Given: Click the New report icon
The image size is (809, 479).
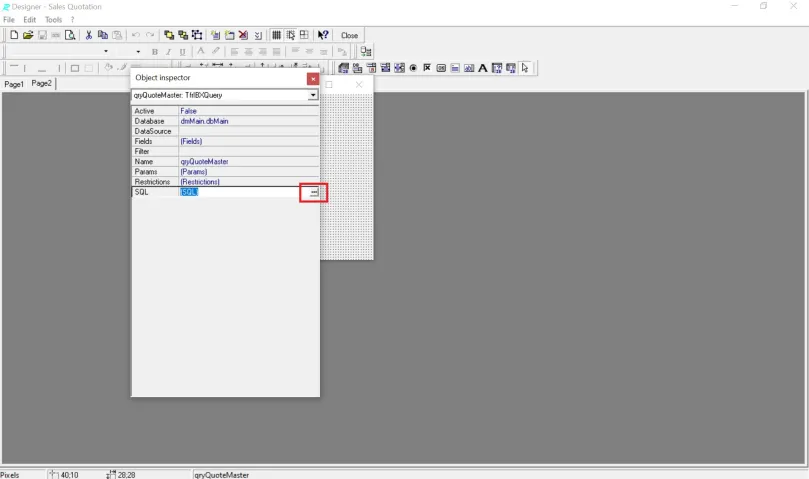Looking at the screenshot, I should click(13, 35).
